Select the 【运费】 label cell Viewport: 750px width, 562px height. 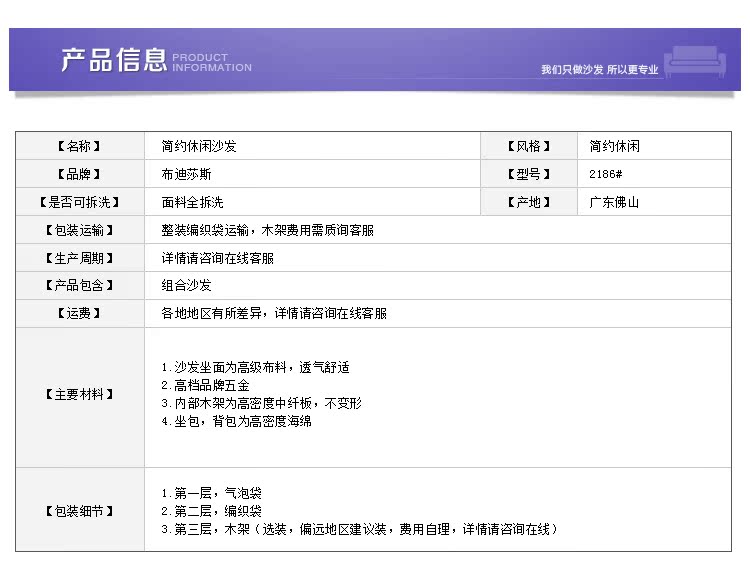[x=80, y=313]
